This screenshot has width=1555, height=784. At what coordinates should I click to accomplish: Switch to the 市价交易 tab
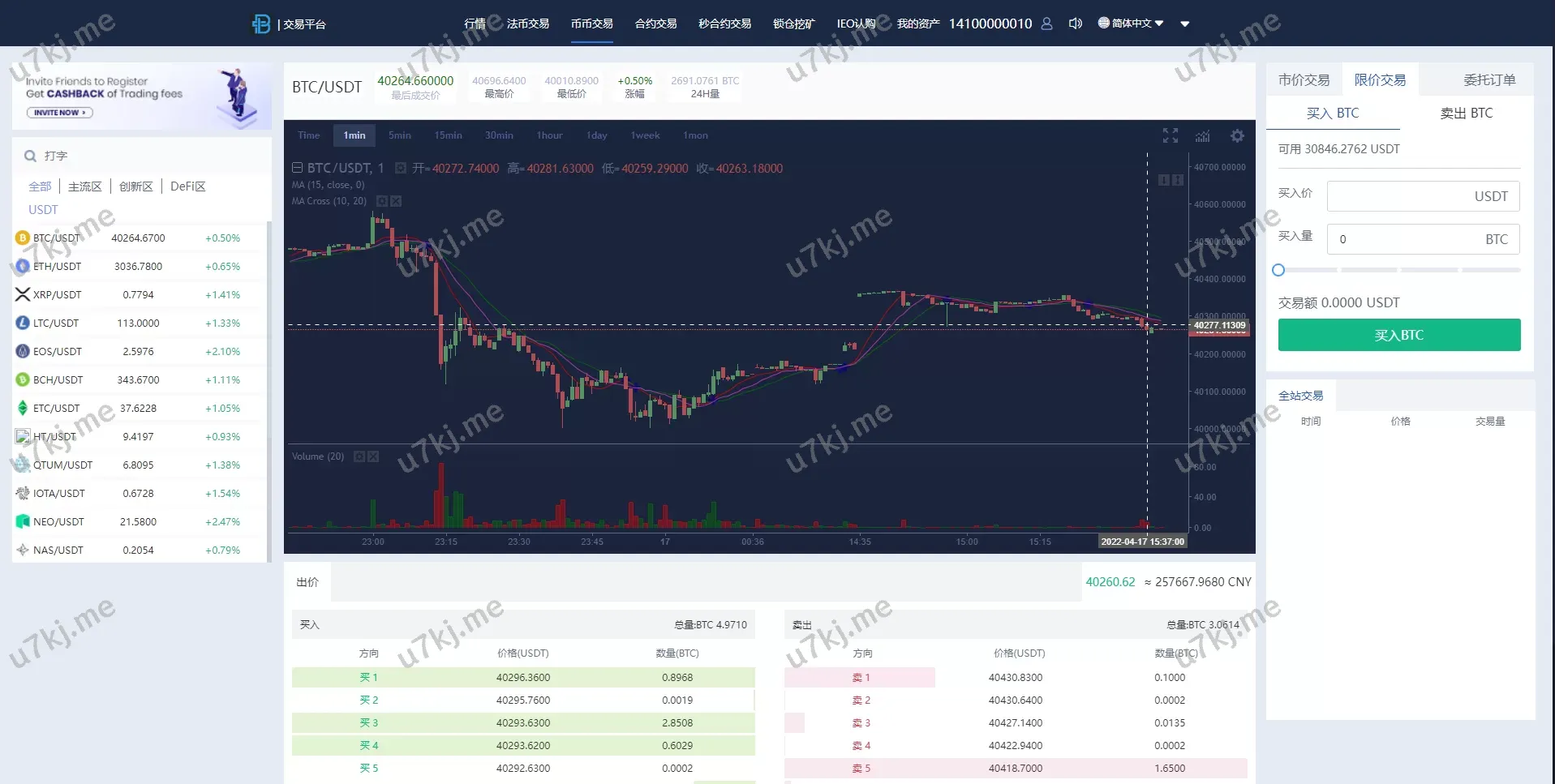pos(1304,79)
